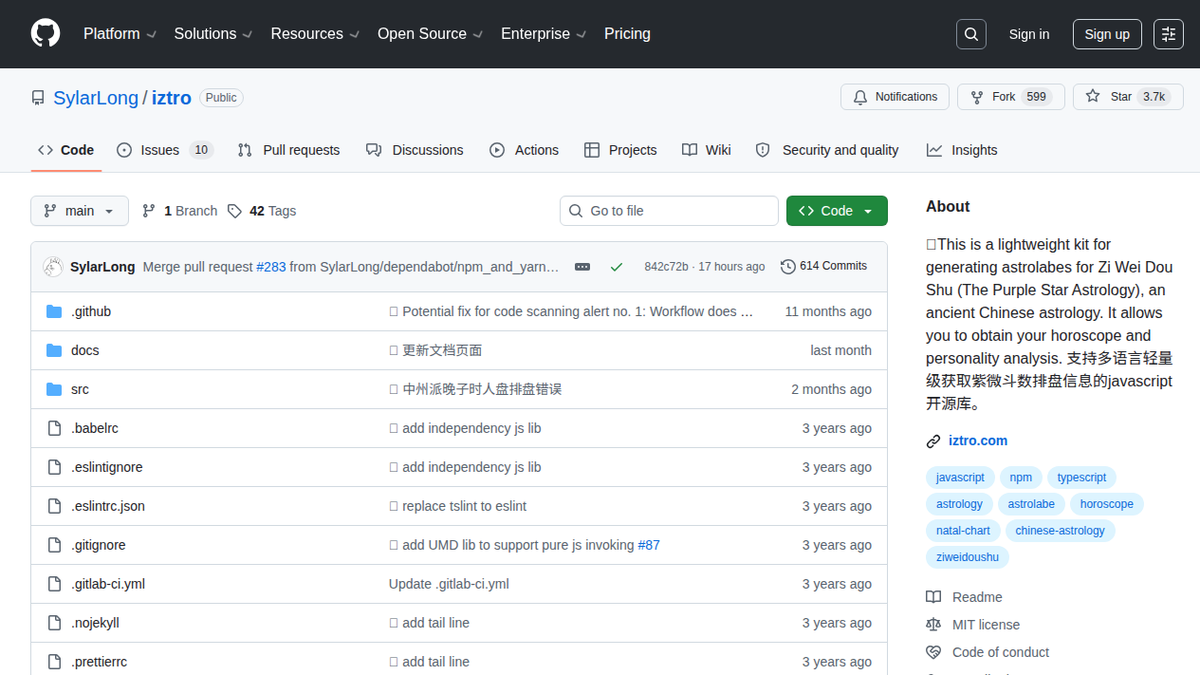Click the Readme book icon
This screenshot has width=1200, height=675.
pos(933,597)
